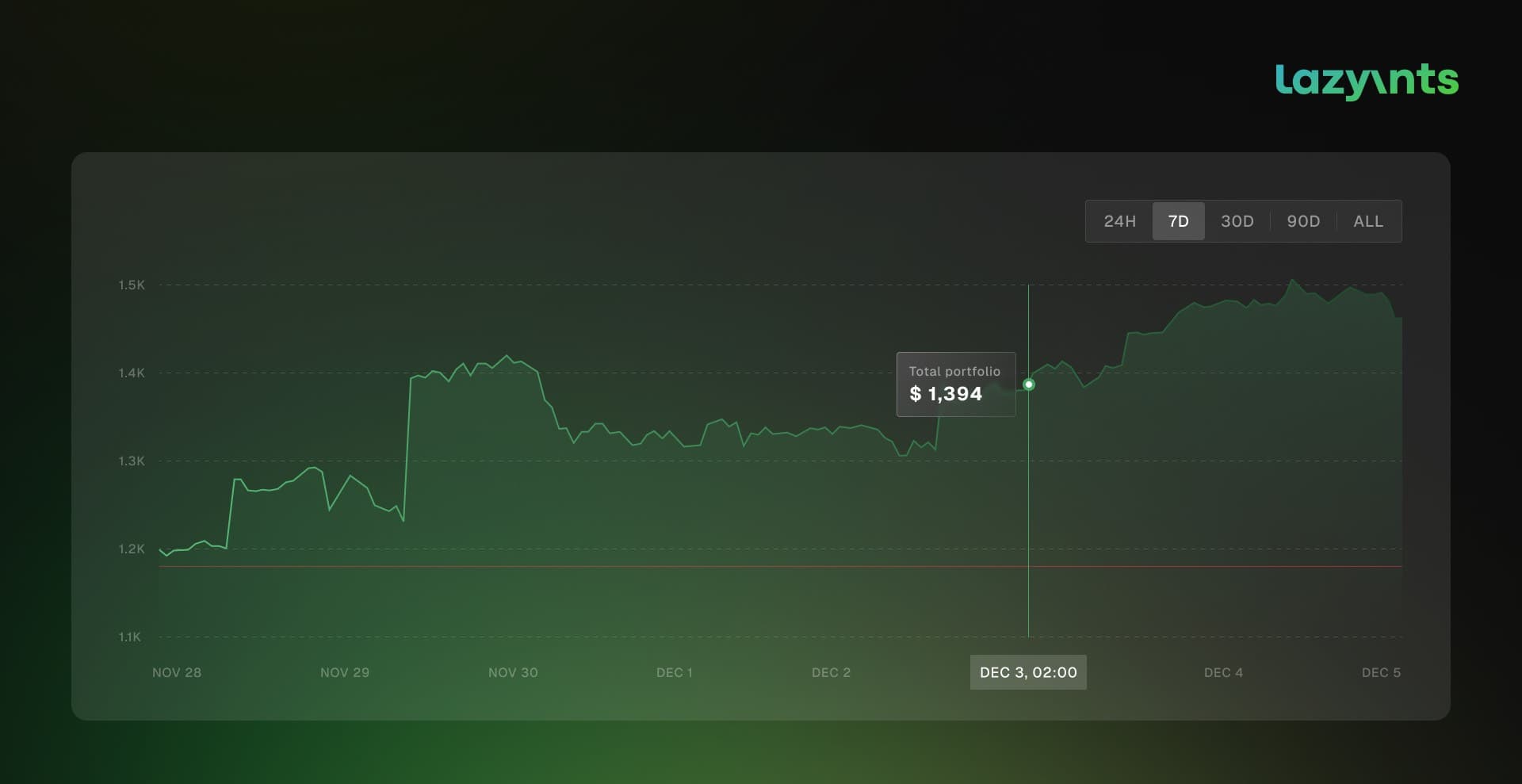The height and width of the screenshot is (784, 1522).
Task: Click NOV 30 on the date axis
Action: [x=513, y=672]
